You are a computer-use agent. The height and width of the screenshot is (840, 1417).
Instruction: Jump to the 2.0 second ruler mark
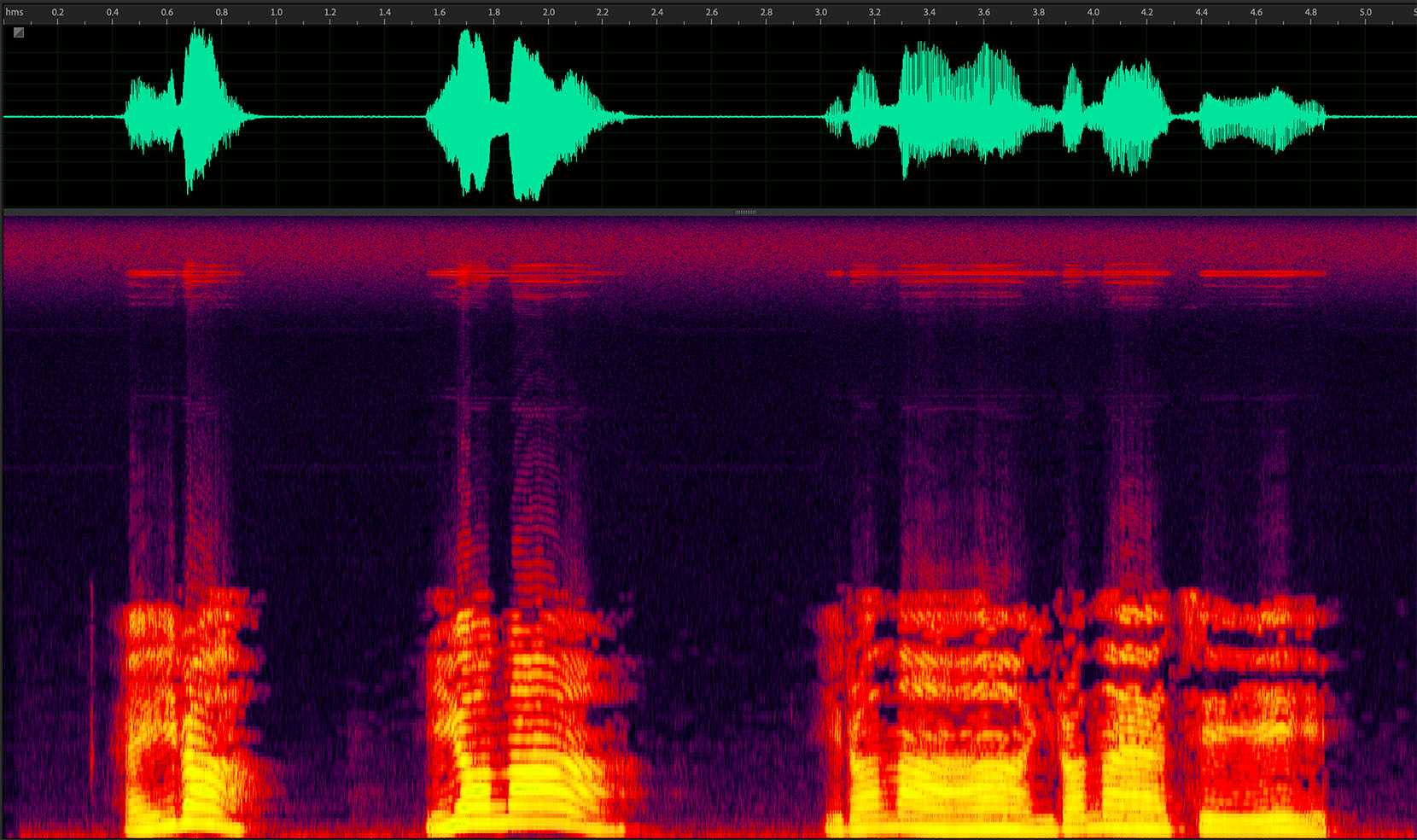point(548,13)
